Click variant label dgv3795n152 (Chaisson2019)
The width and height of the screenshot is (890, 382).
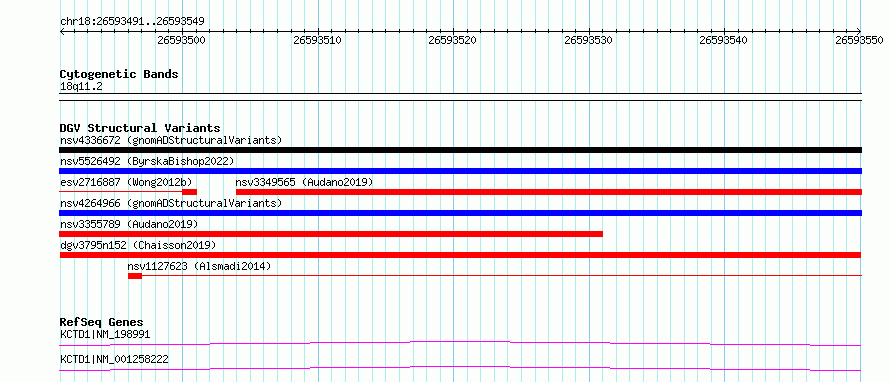(x=138, y=245)
